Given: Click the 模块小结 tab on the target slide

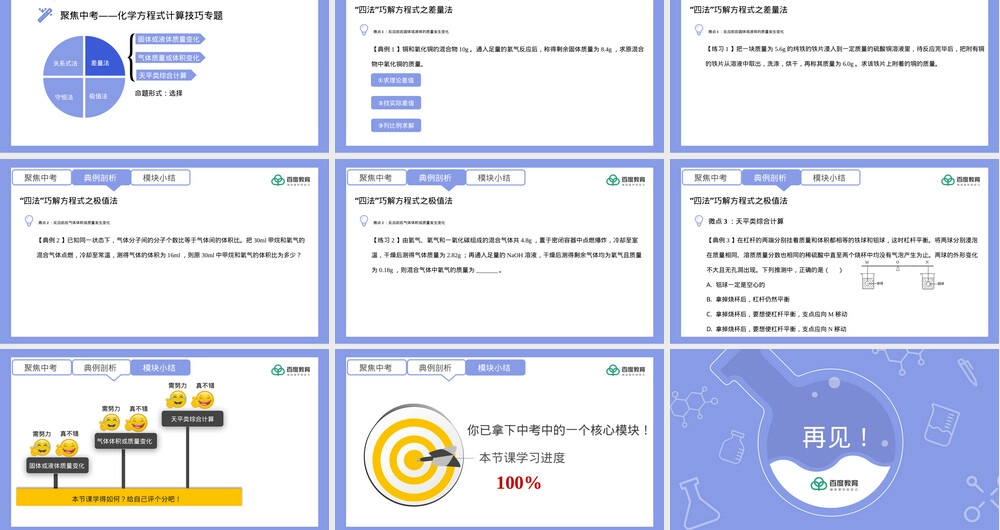Looking at the screenshot, I should pos(494,367).
